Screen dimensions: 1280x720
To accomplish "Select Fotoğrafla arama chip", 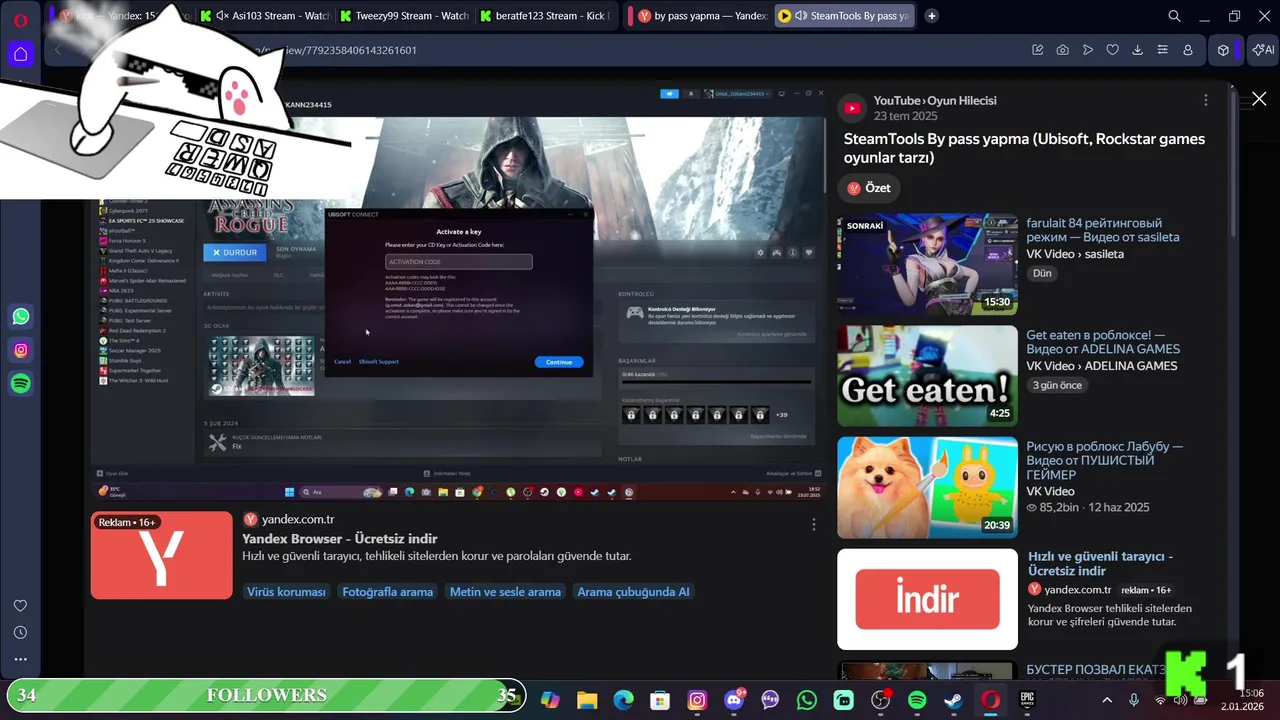I will pos(388,592).
